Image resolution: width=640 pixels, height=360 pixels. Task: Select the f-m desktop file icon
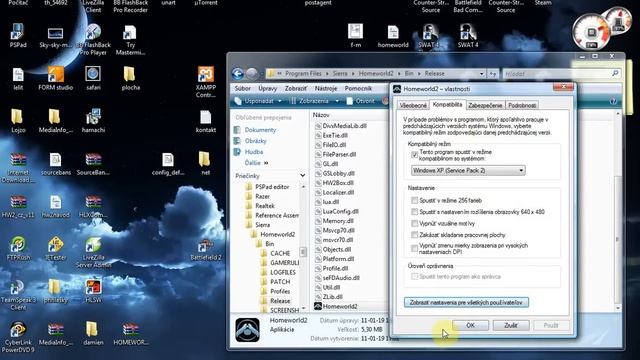pyautogui.click(x=356, y=36)
